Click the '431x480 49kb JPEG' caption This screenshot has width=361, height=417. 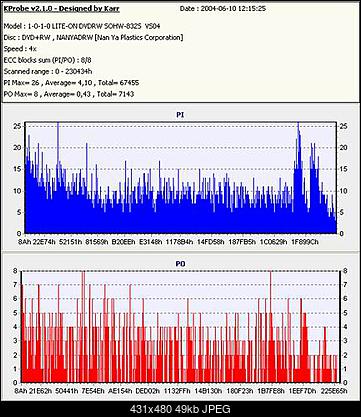tap(180, 409)
